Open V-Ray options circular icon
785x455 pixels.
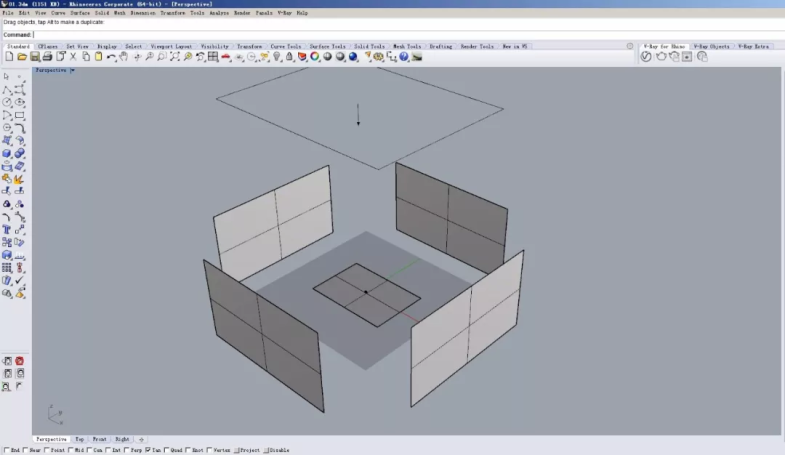coord(646,57)
